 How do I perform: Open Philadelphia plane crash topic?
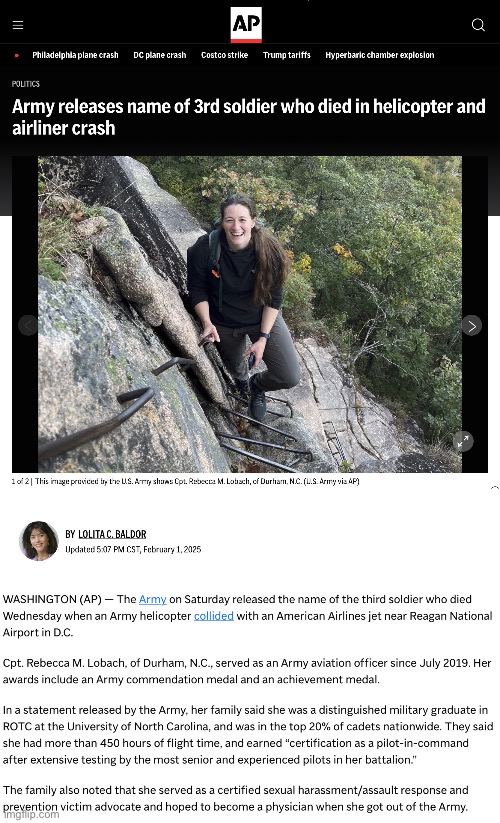coord(75,55)
